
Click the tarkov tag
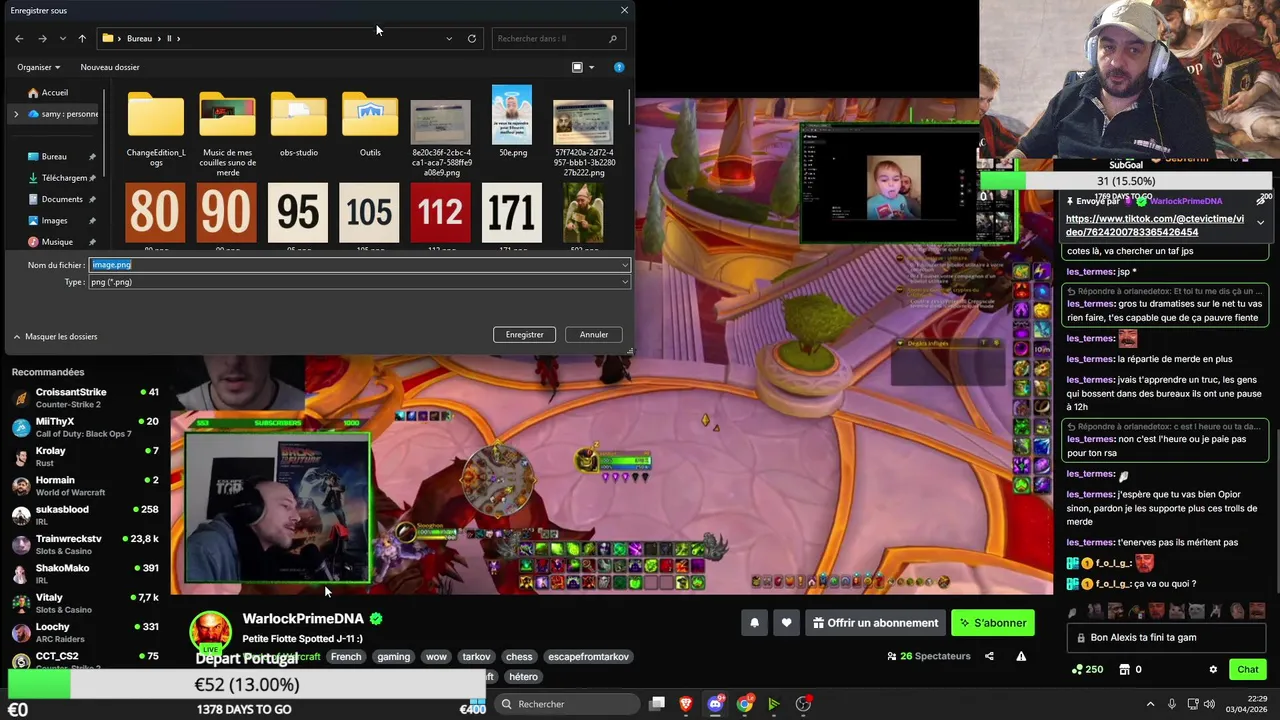pyautogui.click(x=476, y=657)
